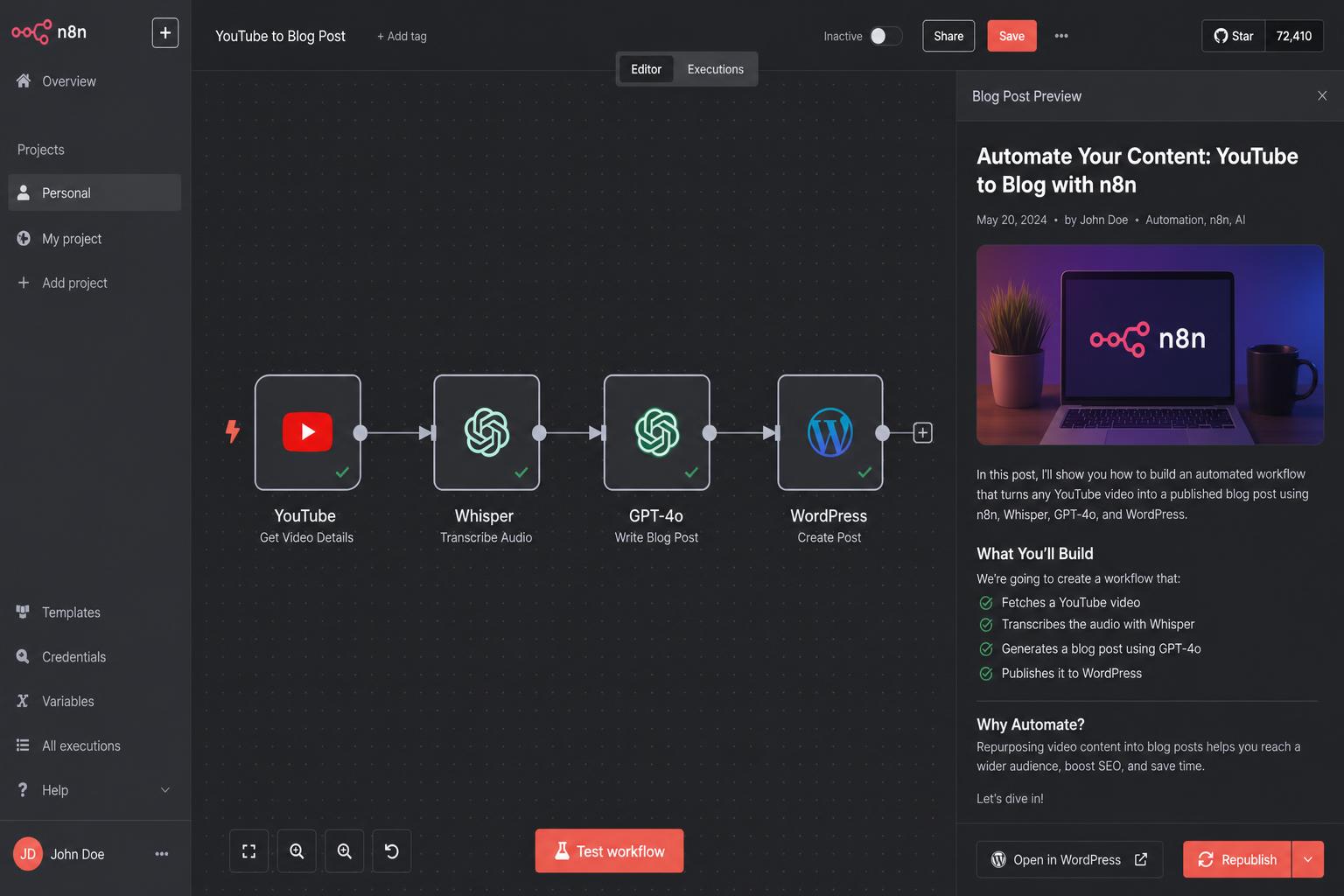Click the Share button
Image resolution: width=1344 pixels, height=896 pixels.
click(x=948, y=36)
